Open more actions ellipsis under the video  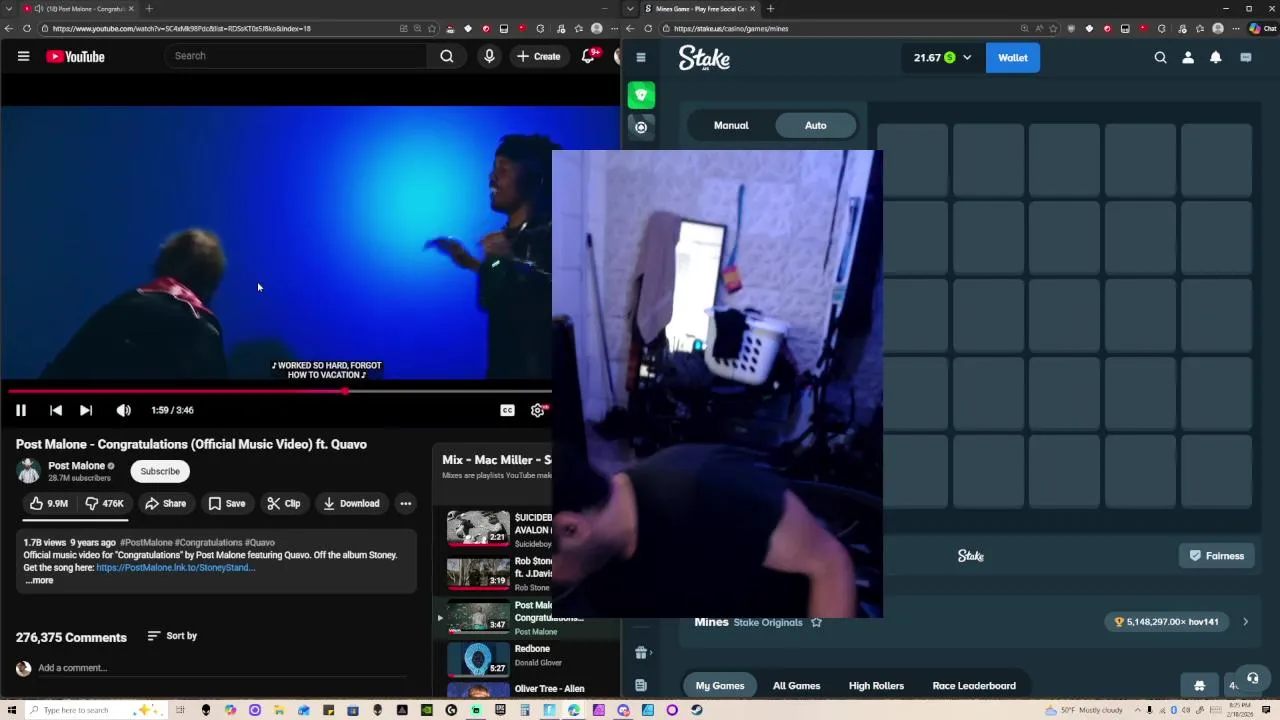[x=405, y=503]
